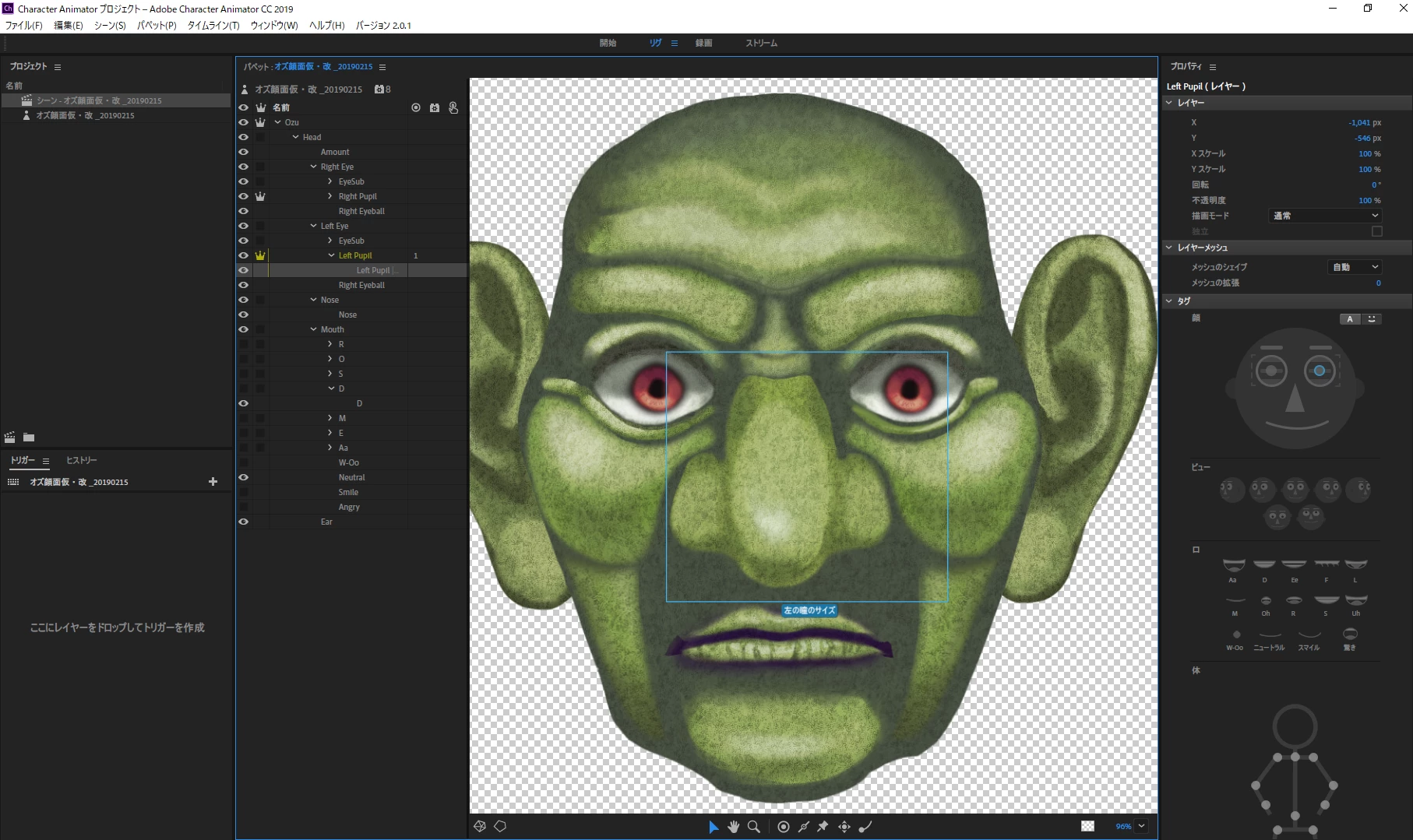
Task: Click the left pupil tag on face diagram
Action: [x=1320, y=371]
